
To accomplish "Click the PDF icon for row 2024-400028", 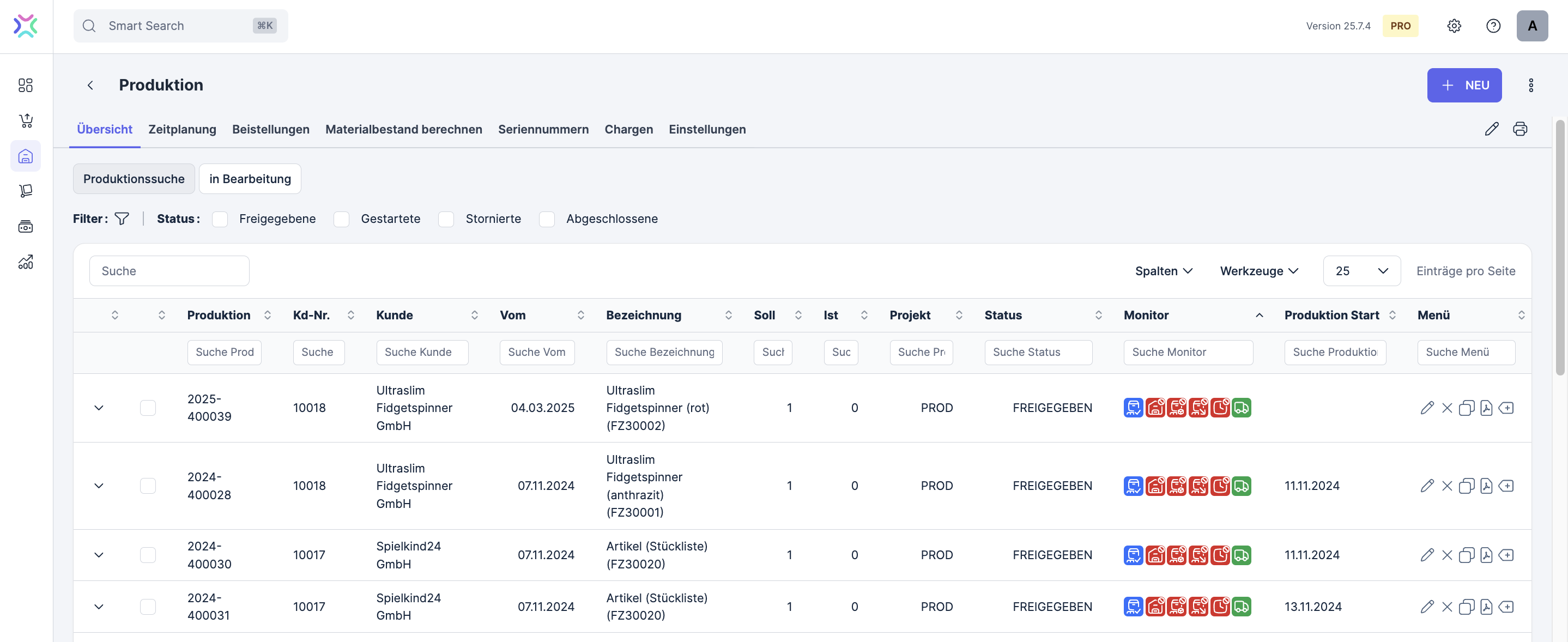I will tap(1486, 486).
